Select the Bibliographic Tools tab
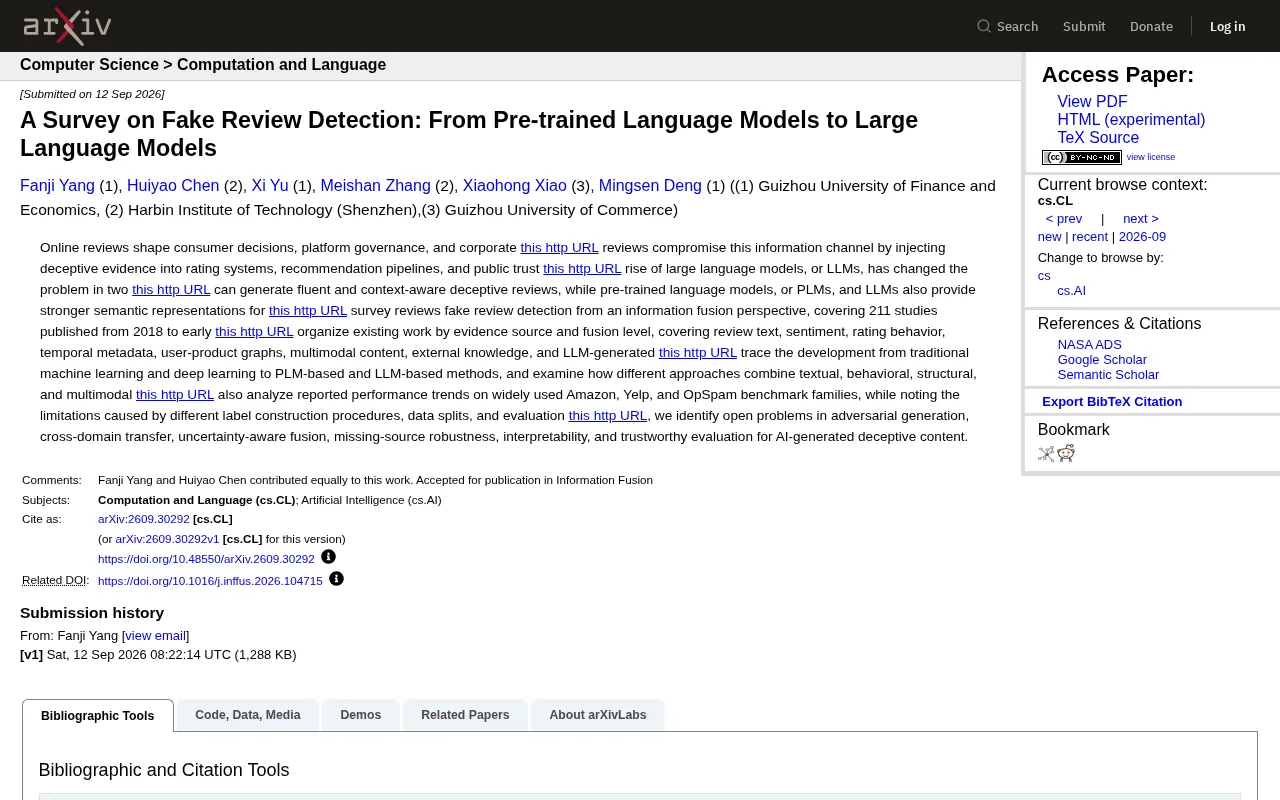This screenshot has width=1280, height=800. coord(98,716)
